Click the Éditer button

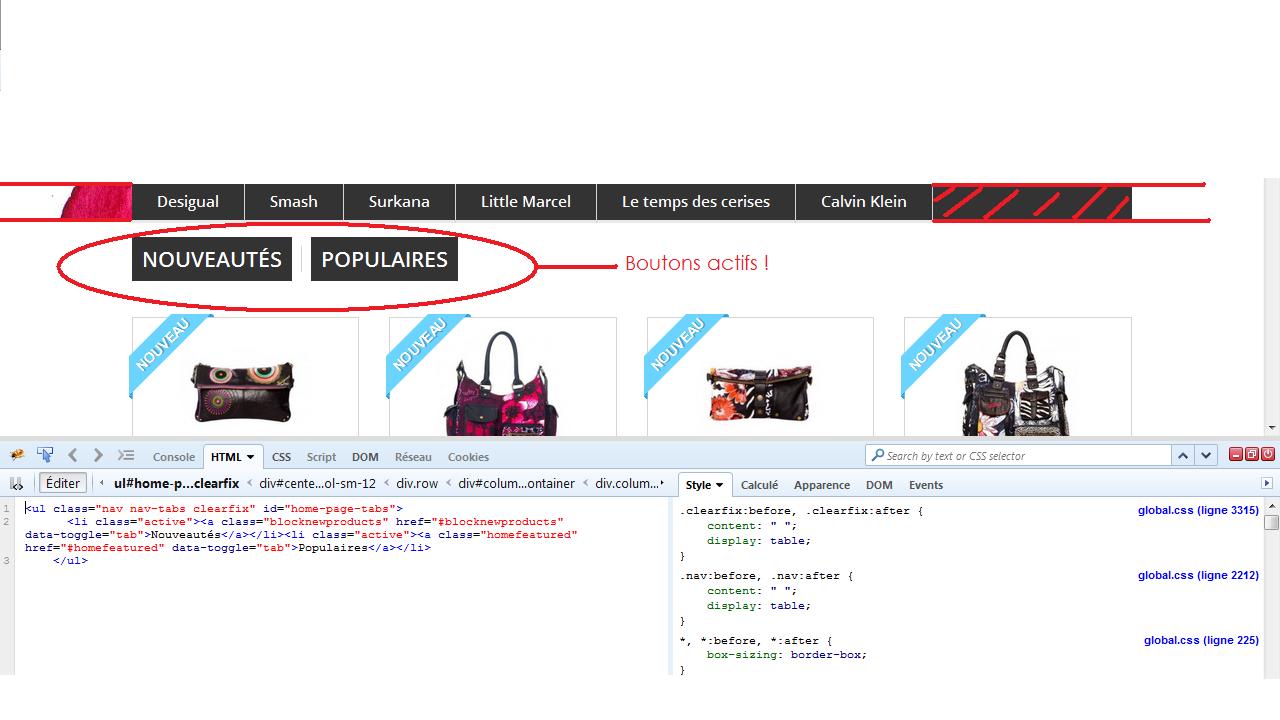click(x=62, y=483)
